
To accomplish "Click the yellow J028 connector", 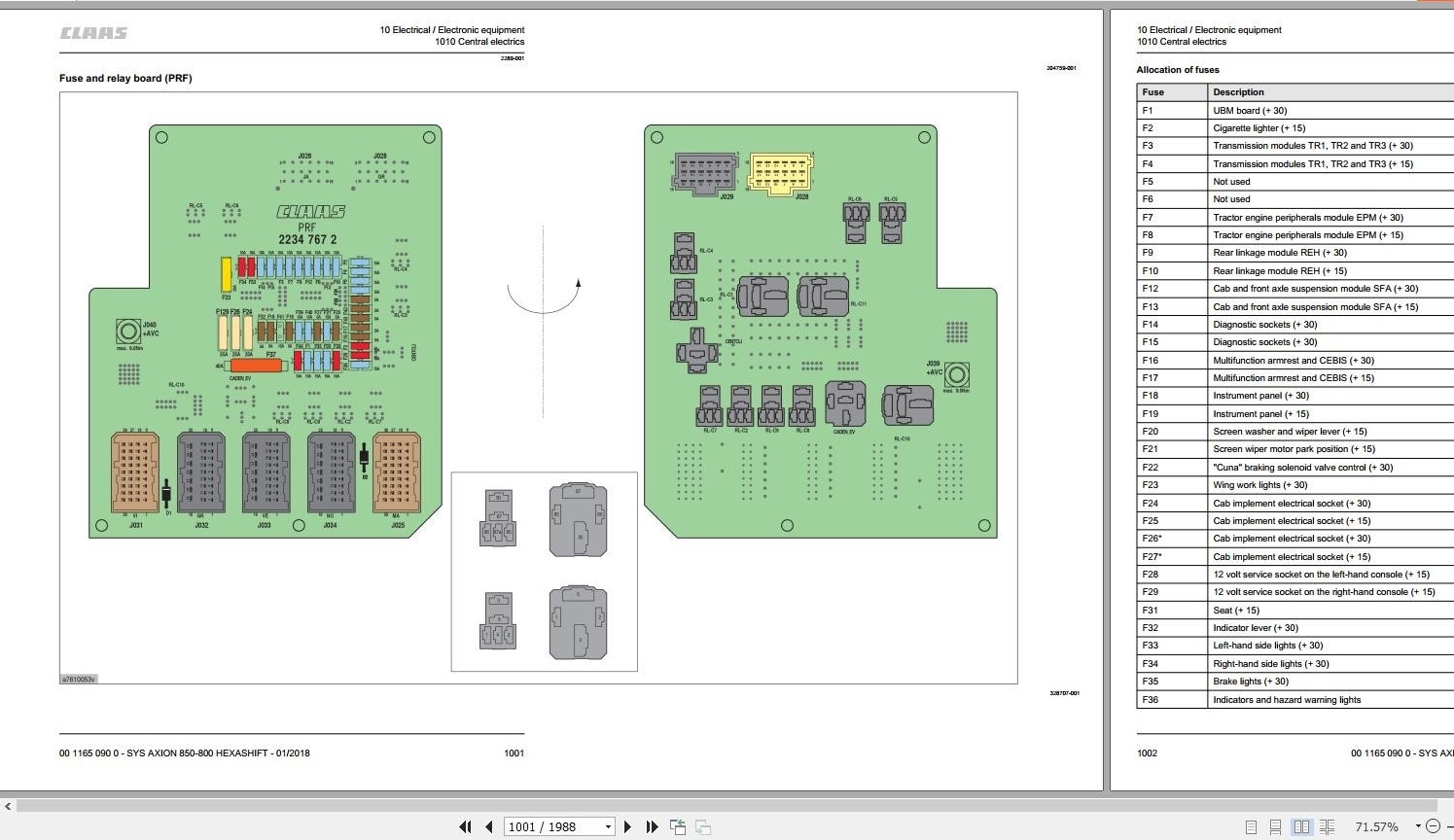I will pos(780,173).
